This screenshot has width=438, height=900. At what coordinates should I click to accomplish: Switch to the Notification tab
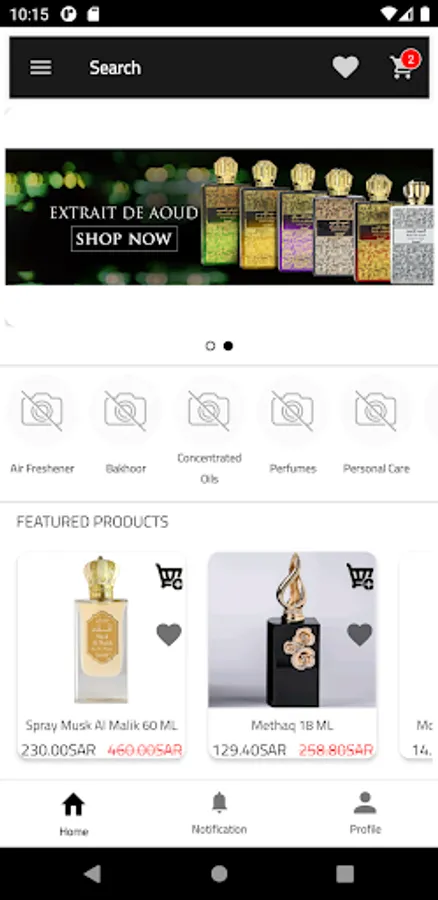point(219,813)
